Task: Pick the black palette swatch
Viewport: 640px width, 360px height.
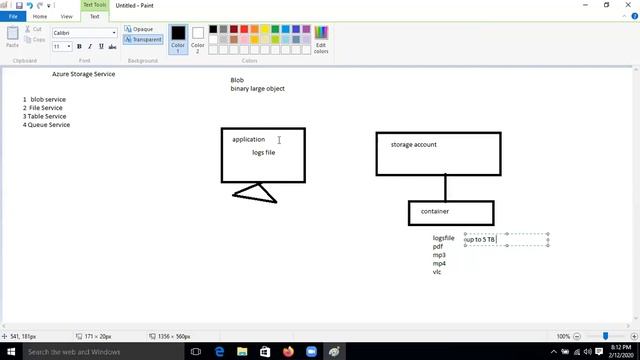Action: tap(213, 29)
